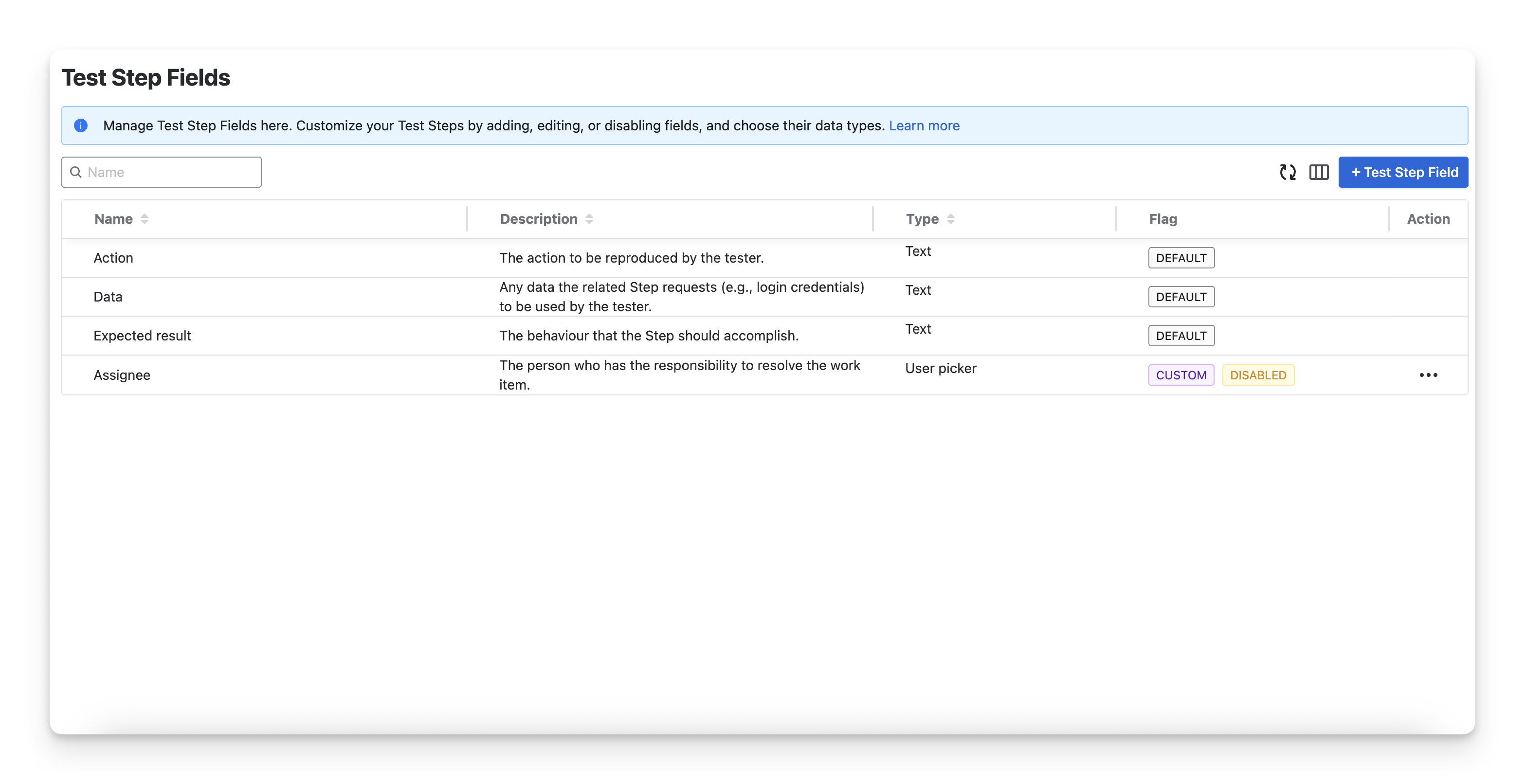This screenshot has width=1525, height=784.
Task: Select the Expected result row name
Action: [142, 336]
